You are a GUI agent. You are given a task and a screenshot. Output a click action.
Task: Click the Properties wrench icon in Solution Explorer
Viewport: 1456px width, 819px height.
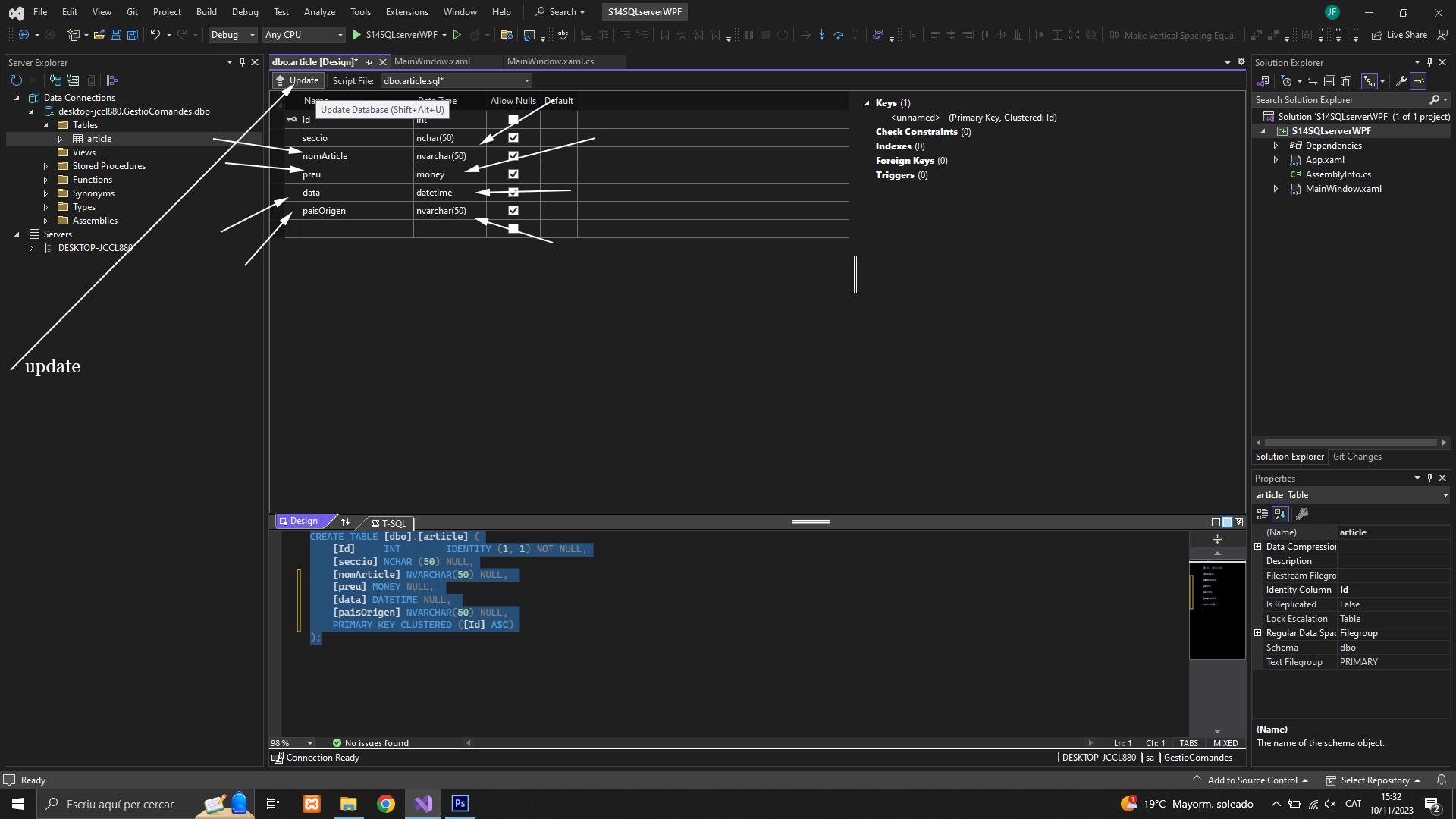point(1401,81)
